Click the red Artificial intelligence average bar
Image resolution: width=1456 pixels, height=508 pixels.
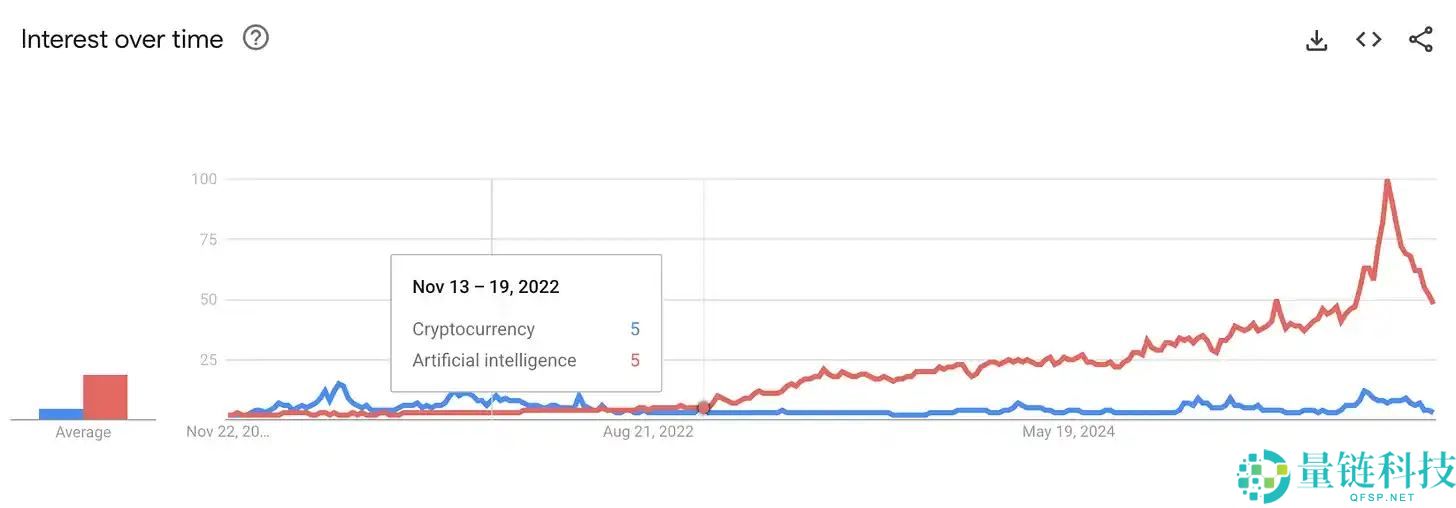click(105, 397)
